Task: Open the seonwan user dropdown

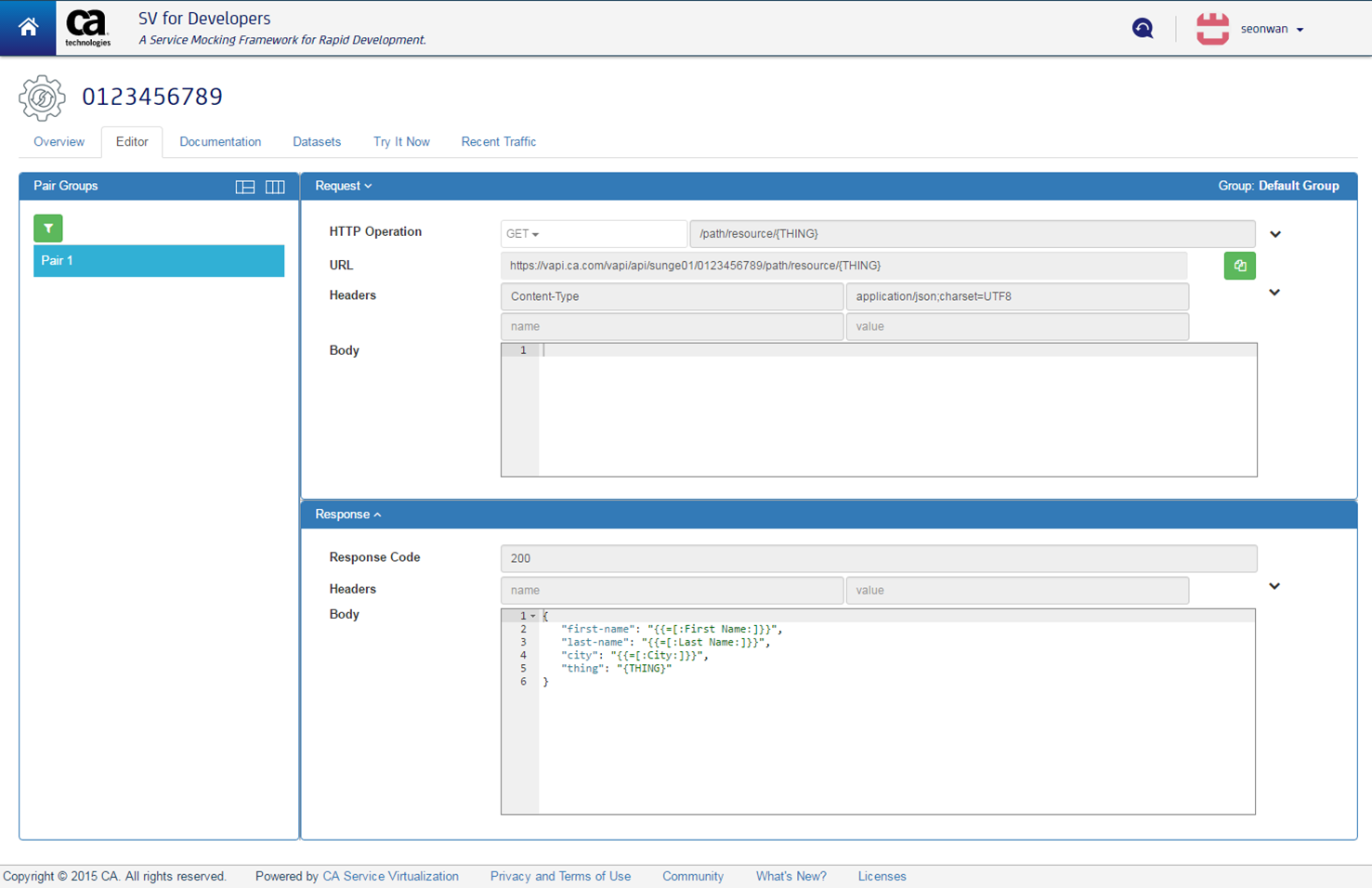Action: [1272, 29]
